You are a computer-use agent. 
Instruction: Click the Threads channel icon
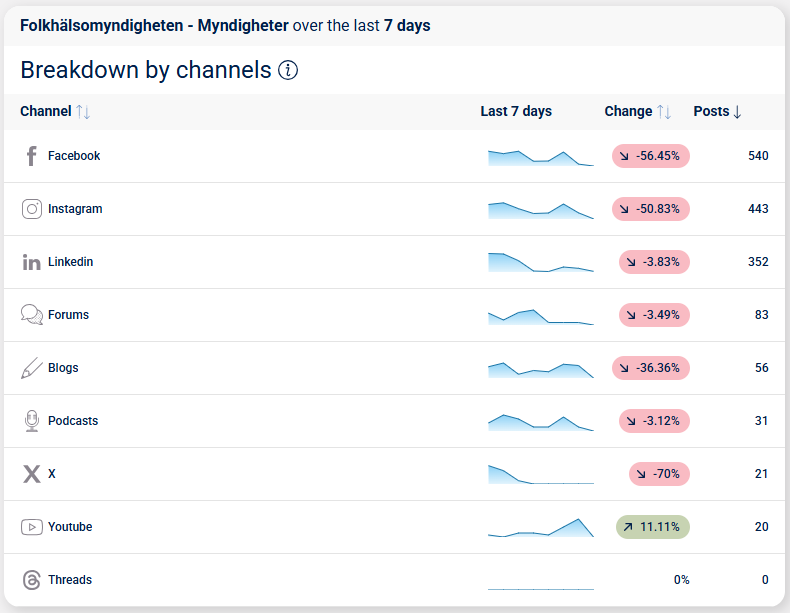point(32,580)
